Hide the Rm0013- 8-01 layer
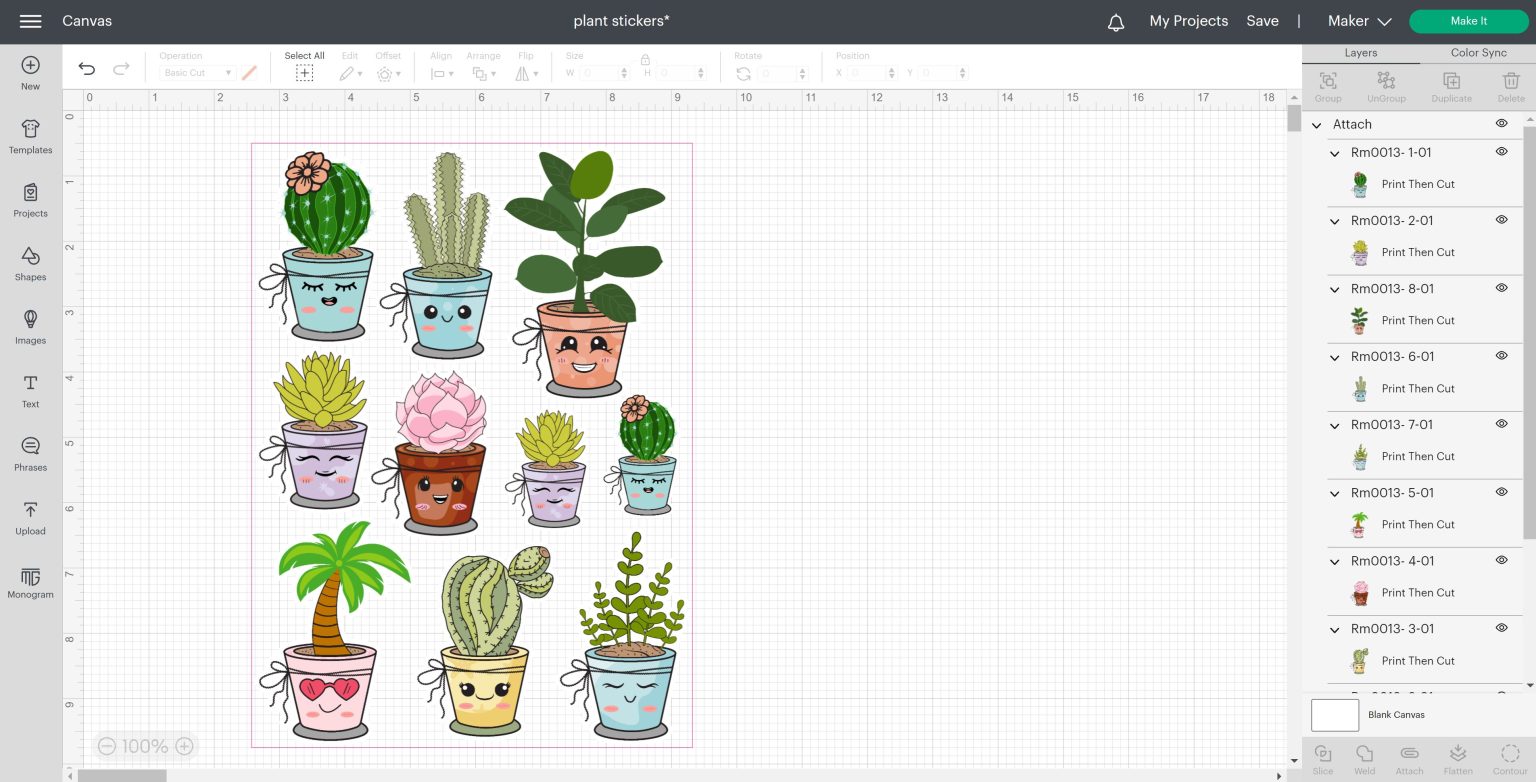1536x782 pixels. click(x=1501, y=288)
